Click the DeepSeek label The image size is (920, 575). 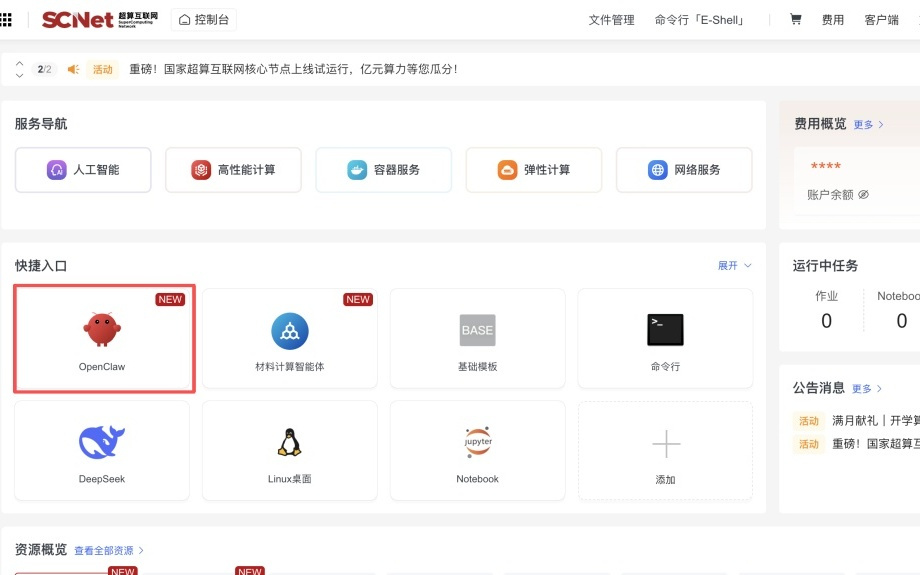[x=102, y=479]
